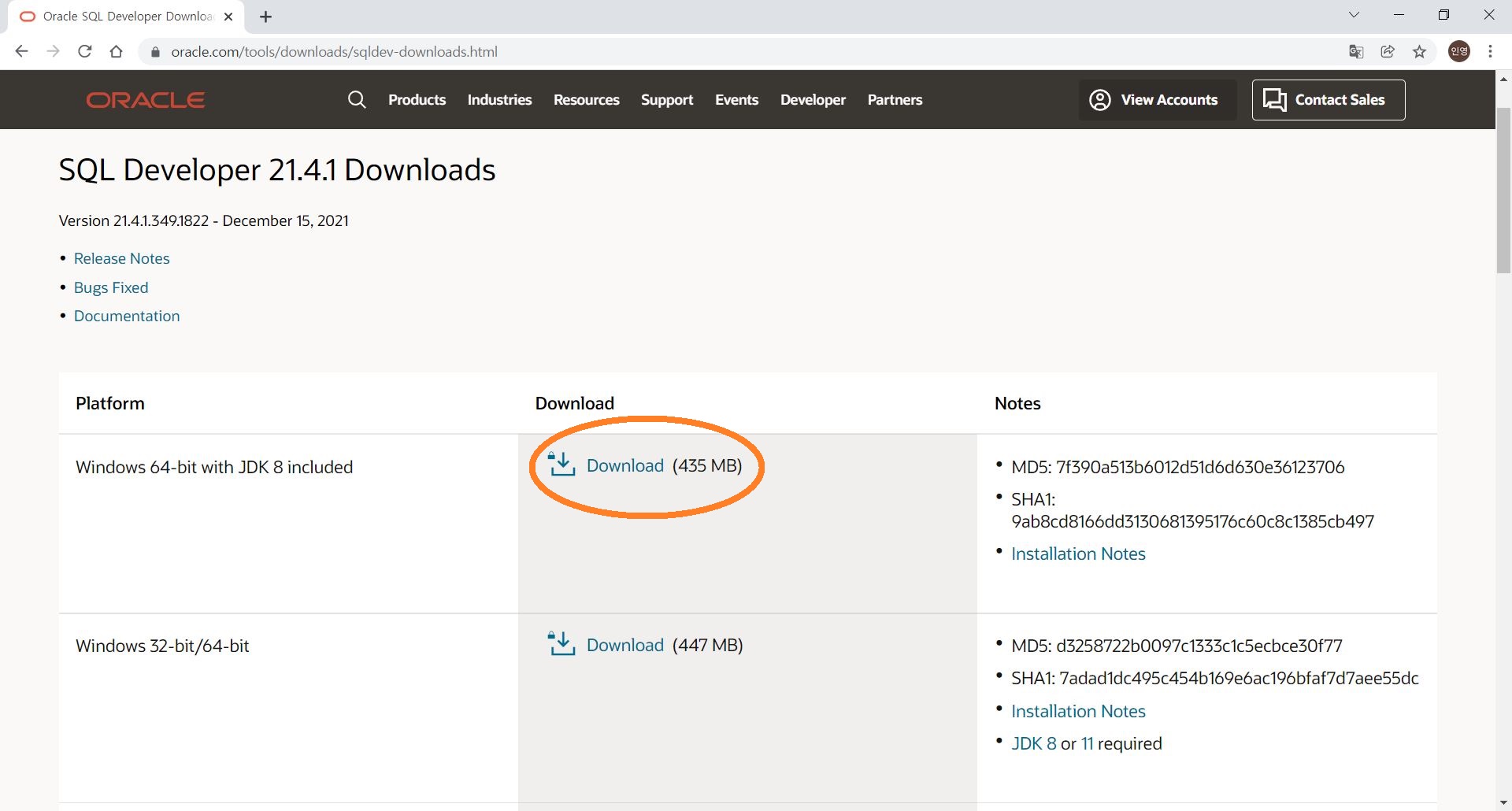
Task: Click the download icon for Windows 32-bit/64-bit
Action: [561, 644]
